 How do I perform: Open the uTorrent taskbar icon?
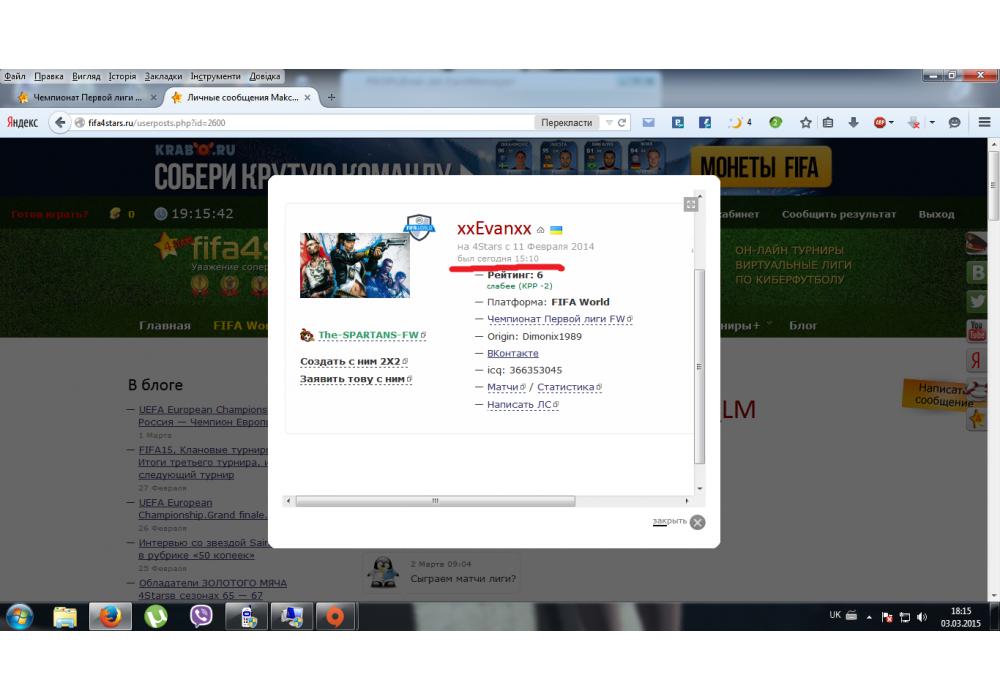coord(156,616)
